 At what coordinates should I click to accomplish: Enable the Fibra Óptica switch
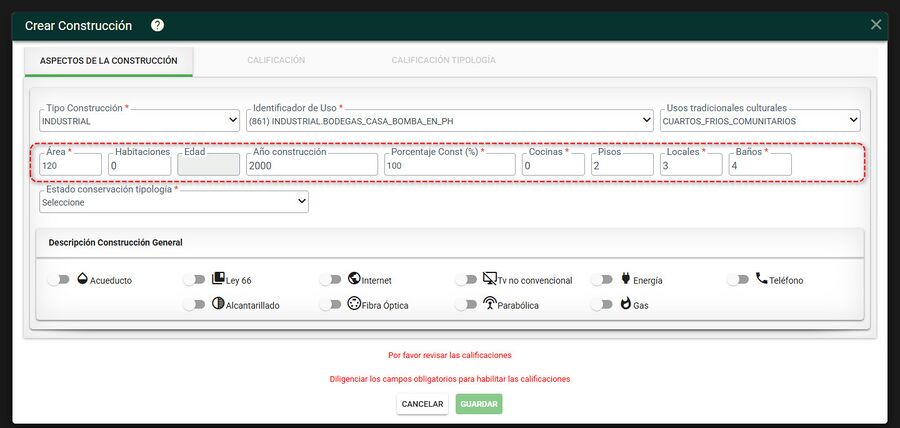point(330,305)
